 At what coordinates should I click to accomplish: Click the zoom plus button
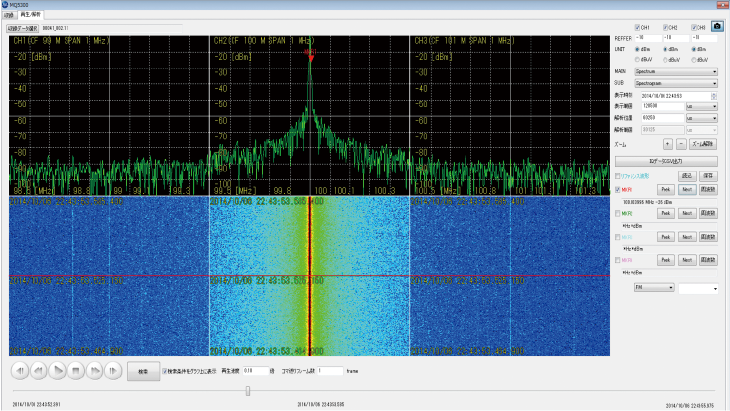[x=667, y=144]
